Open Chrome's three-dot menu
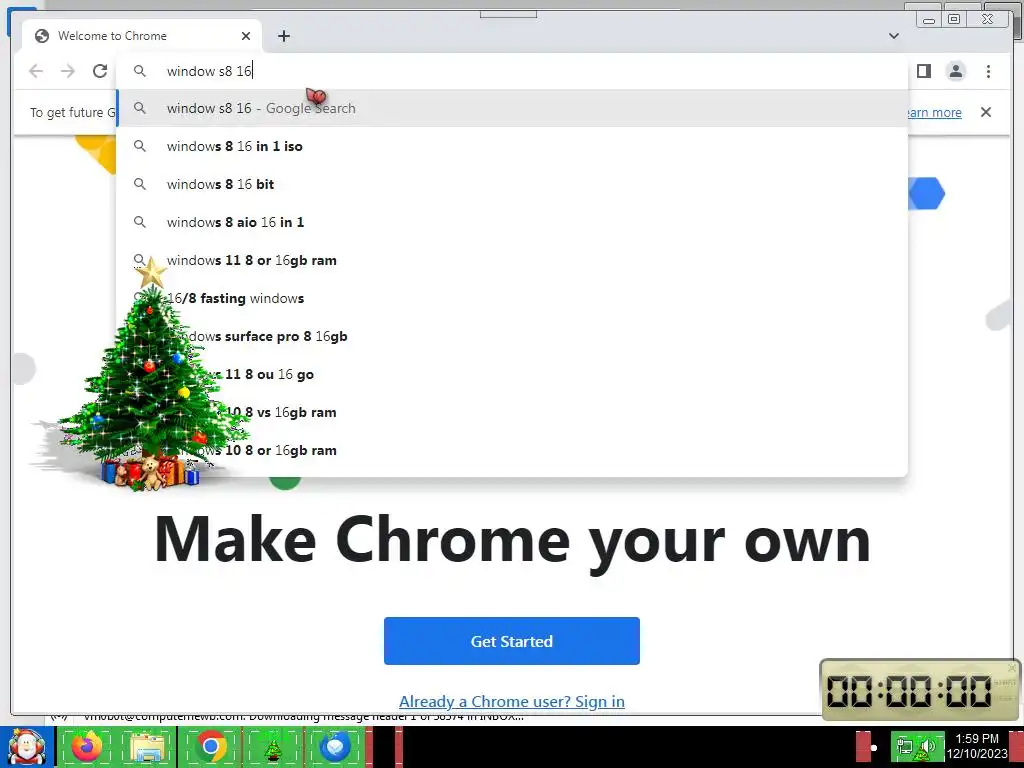Screen dimensions: 1024x768 click(x=988, y=71)
